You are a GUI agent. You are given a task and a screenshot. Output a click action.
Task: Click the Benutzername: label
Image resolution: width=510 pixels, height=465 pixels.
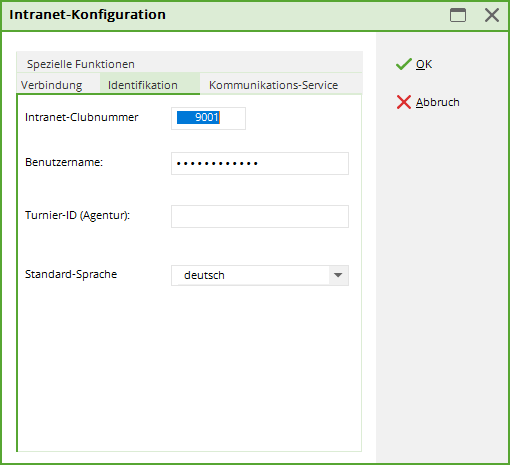(64, 162)
